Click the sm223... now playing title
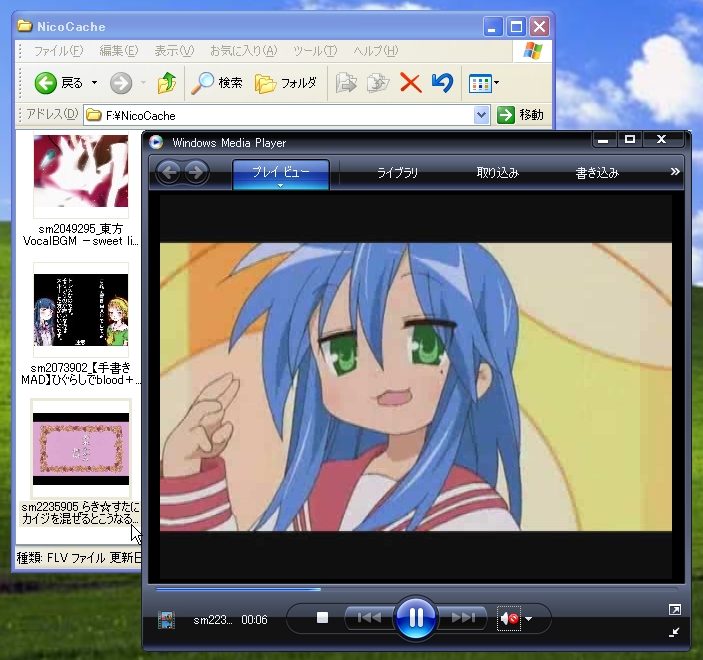 (213, 620)
